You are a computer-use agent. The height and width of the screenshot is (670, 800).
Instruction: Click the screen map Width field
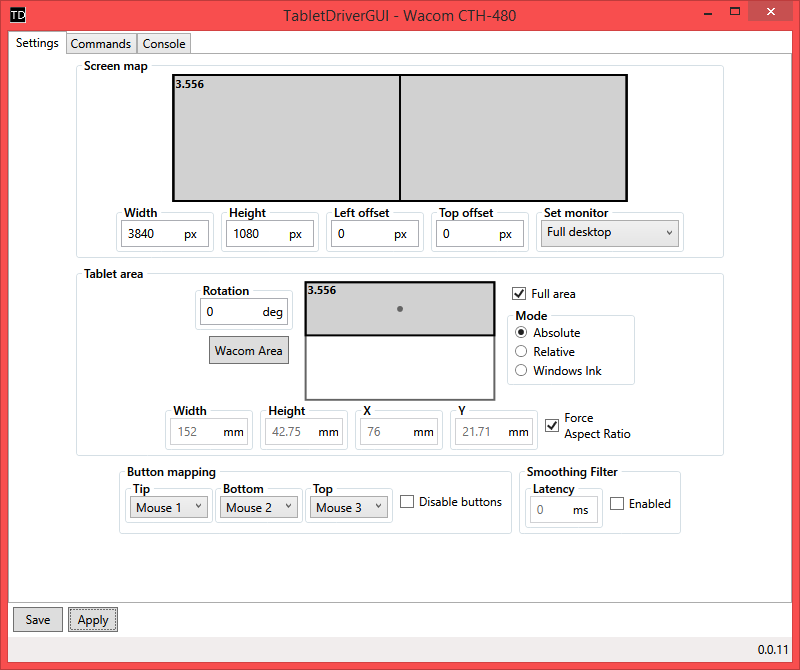[x=165, y=234]
